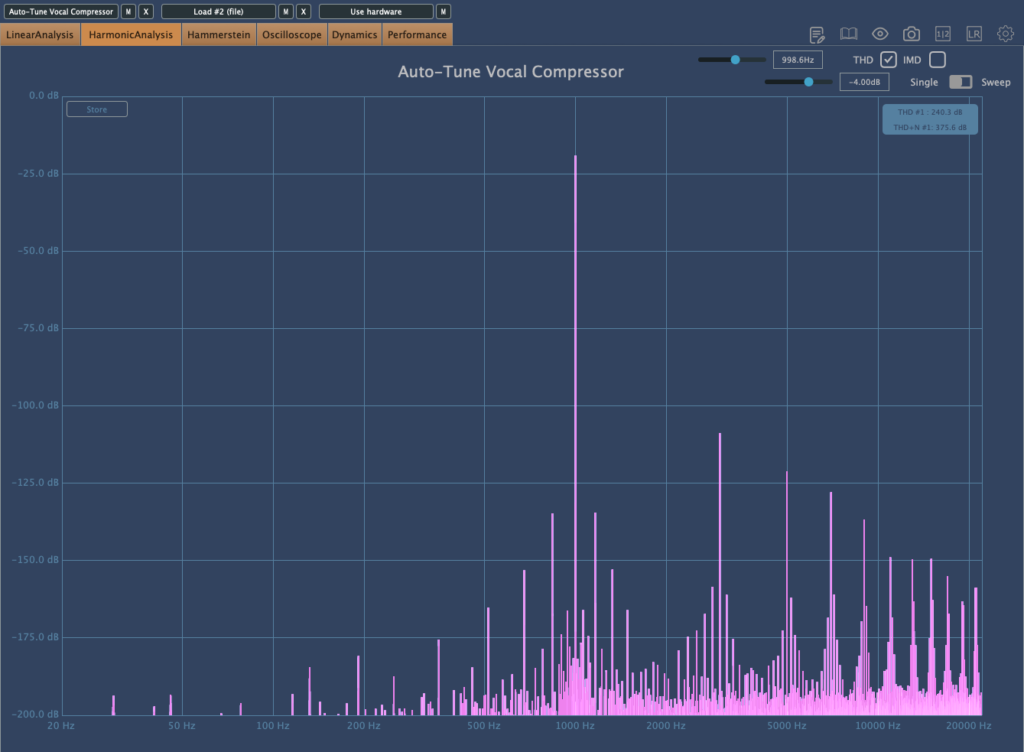Click the IMD label text
Viewport: 1024px width, 752px height.
click(912, 60)
